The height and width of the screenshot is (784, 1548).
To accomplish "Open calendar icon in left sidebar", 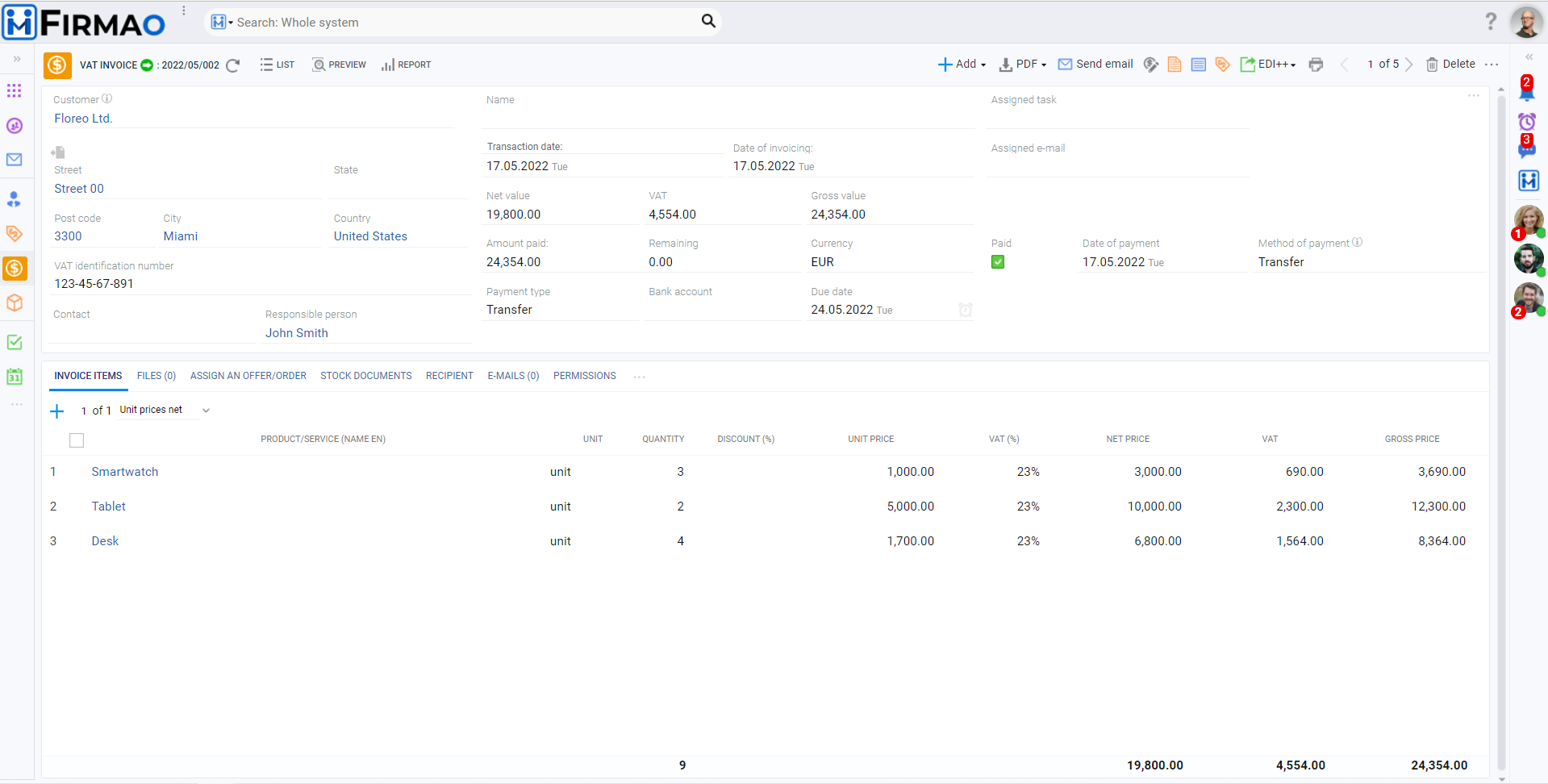I will [15, 377].
